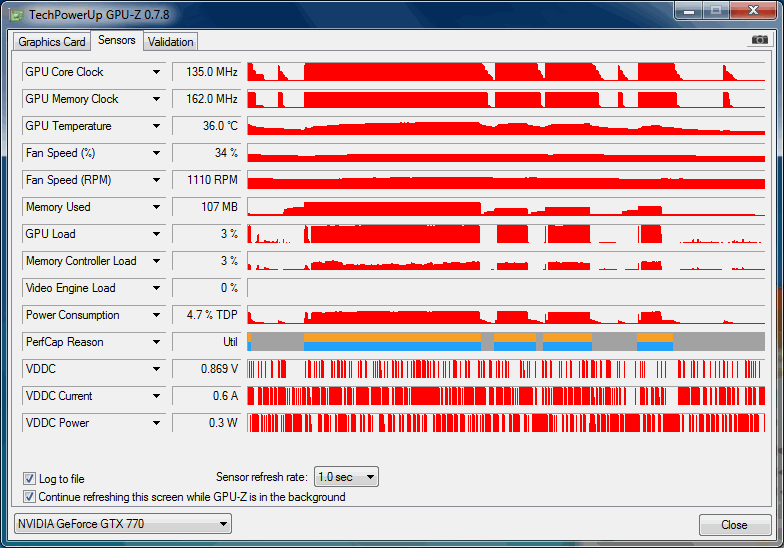Open the GPU Load dropdown

click(x=156, y=234)
